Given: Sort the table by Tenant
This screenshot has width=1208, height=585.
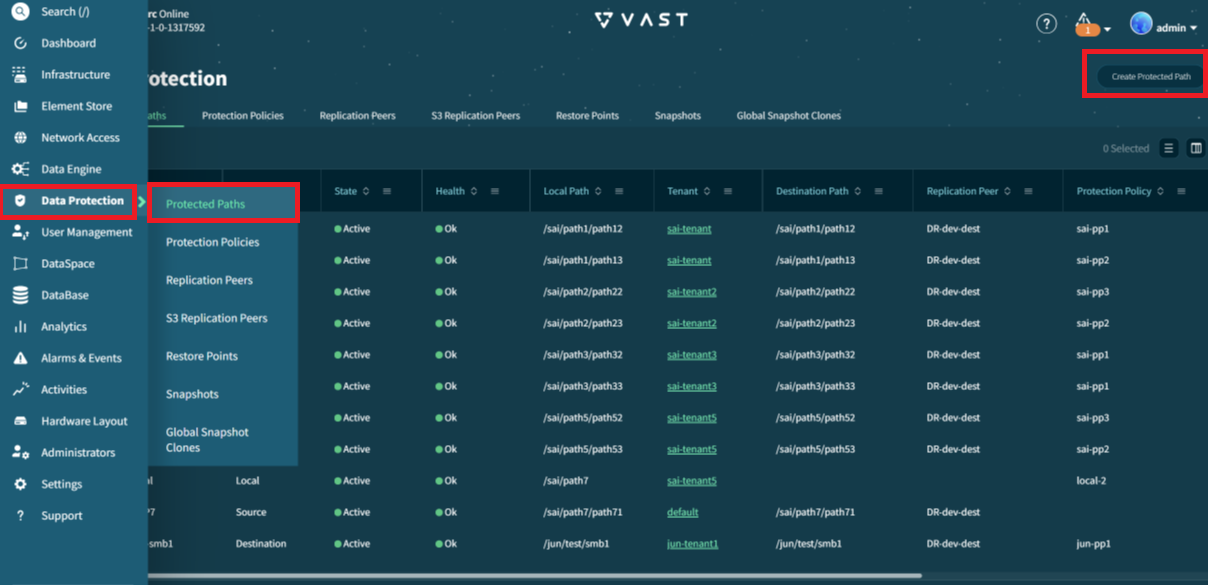Looking at the screenshot, I should (x=707, y=191).
